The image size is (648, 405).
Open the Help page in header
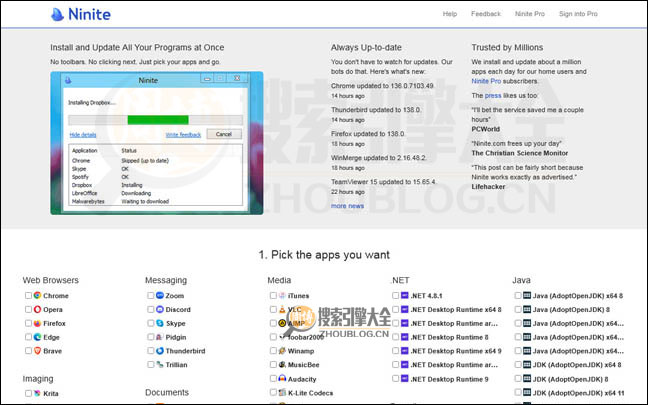pos(450,14)
